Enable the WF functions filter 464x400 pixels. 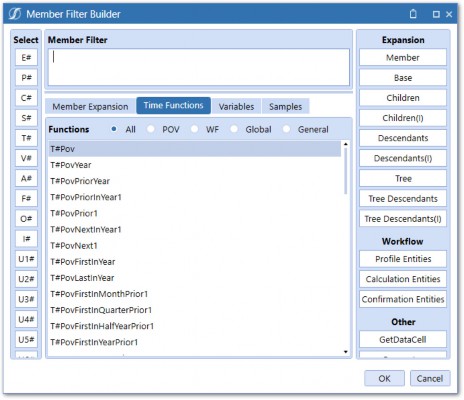click(x=195, y=129)
